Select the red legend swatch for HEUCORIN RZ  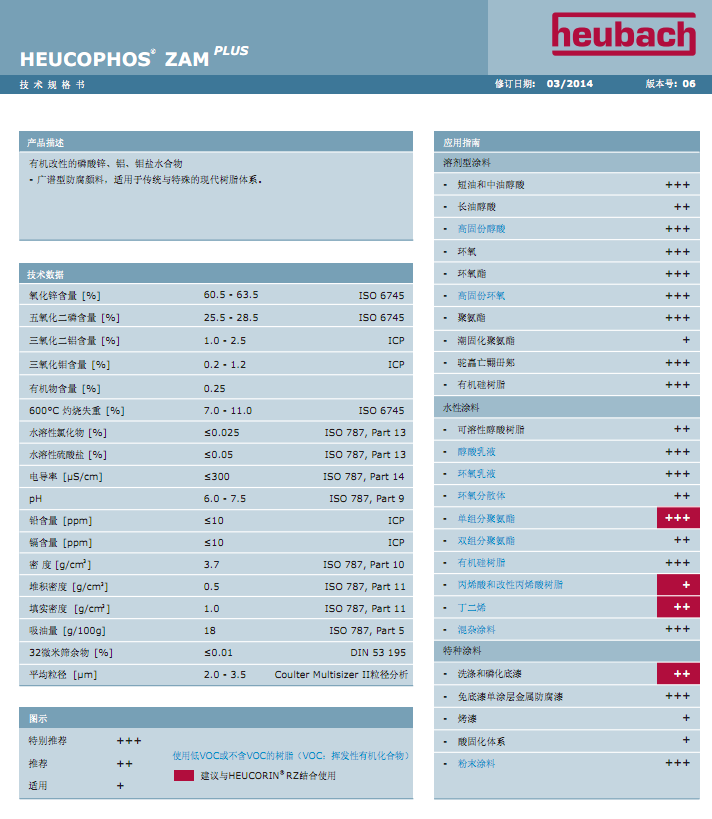click(x=183, y=775)
